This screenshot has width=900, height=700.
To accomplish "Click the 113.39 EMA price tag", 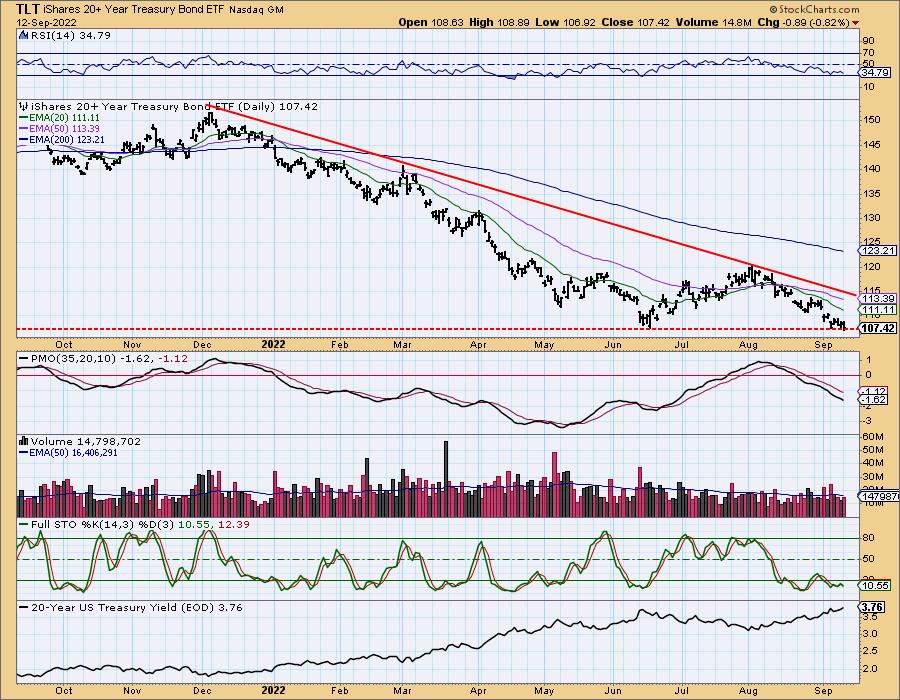I will point(878,298).
